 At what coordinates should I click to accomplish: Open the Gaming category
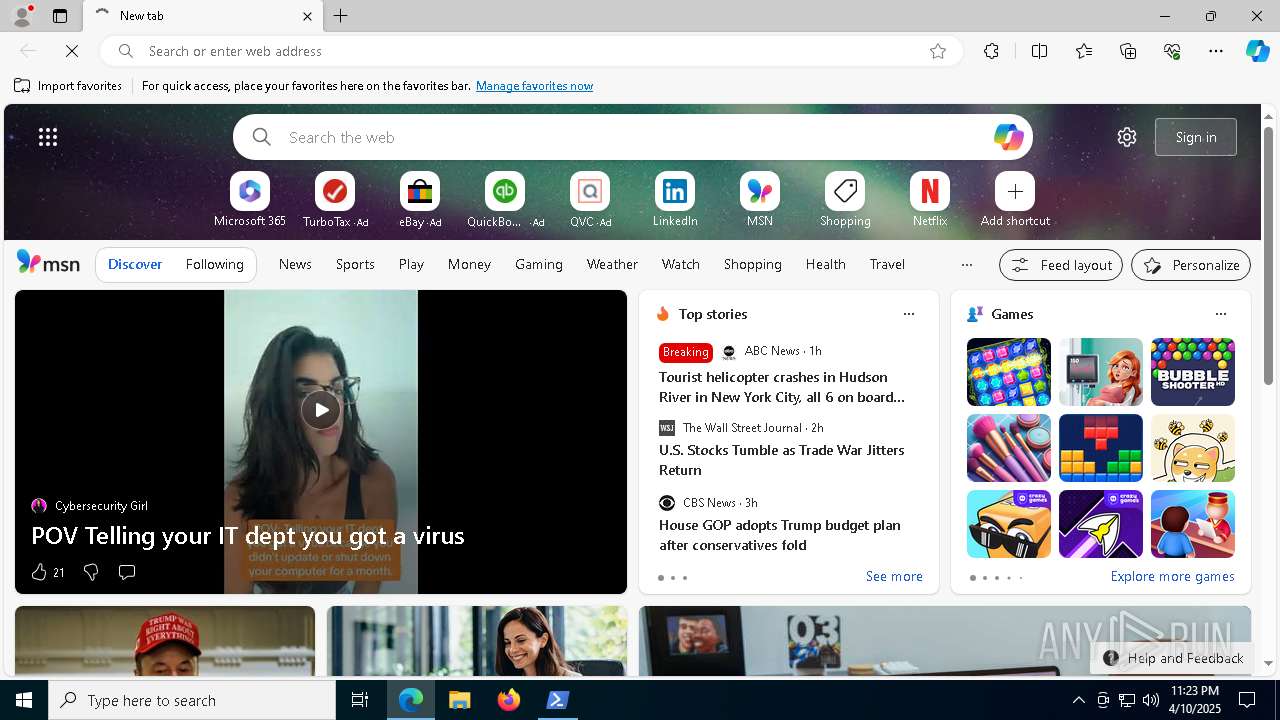(539, 264)
